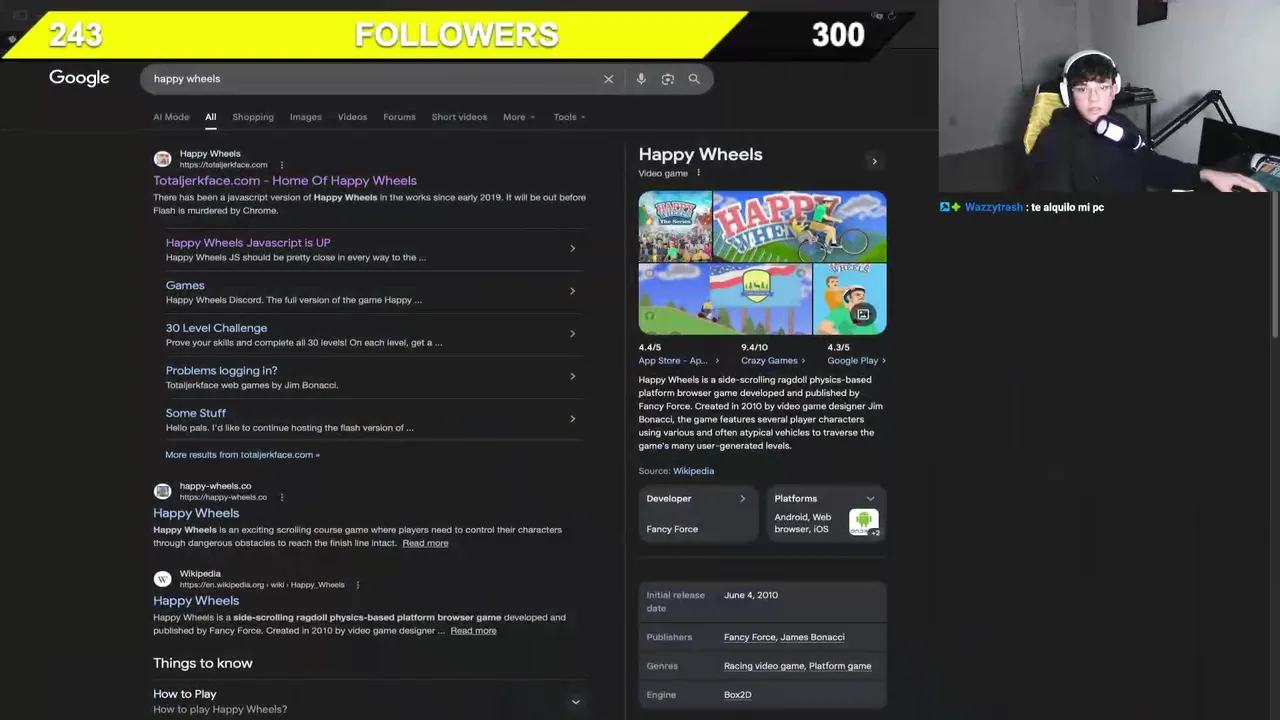Expand the Platforms card chevron
This screenshot has height=720, width=1280.
870,498
